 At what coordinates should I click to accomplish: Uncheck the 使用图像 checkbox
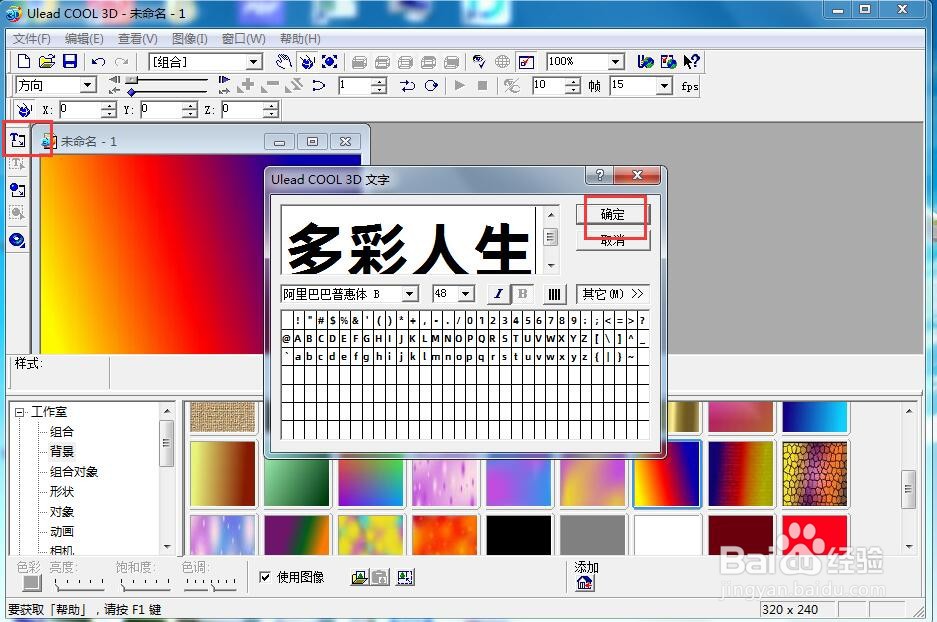(x=265, y=577)
